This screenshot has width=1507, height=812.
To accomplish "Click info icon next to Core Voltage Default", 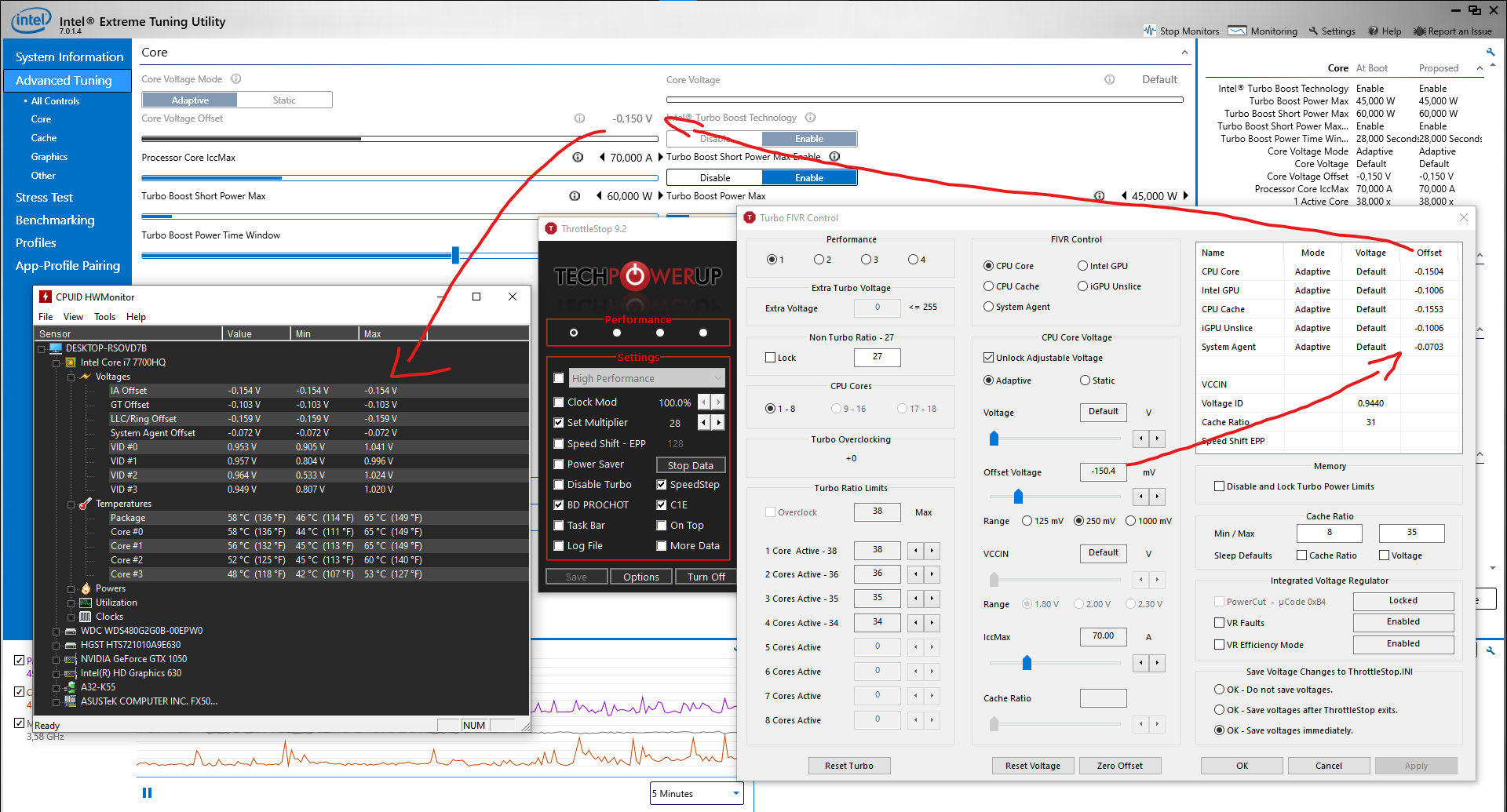I will 1110,79.
